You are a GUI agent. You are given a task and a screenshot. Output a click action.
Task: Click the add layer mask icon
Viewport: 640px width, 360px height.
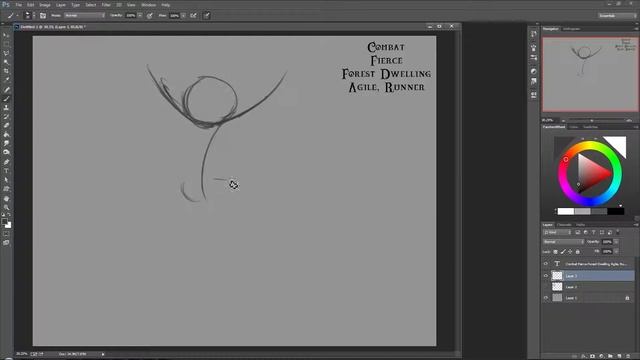click(592, 356)
